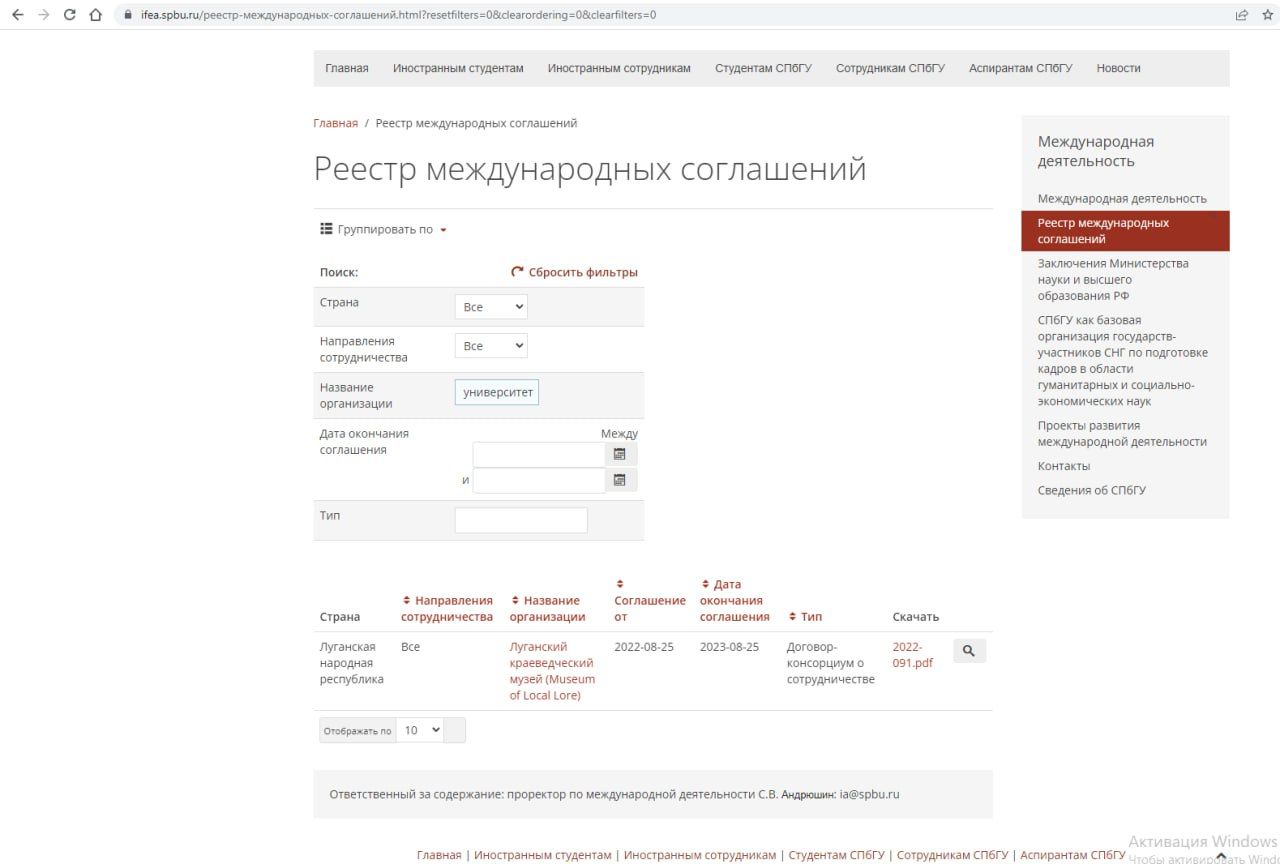
Task: Click the browser back arrow
Action: pos(17,15)
